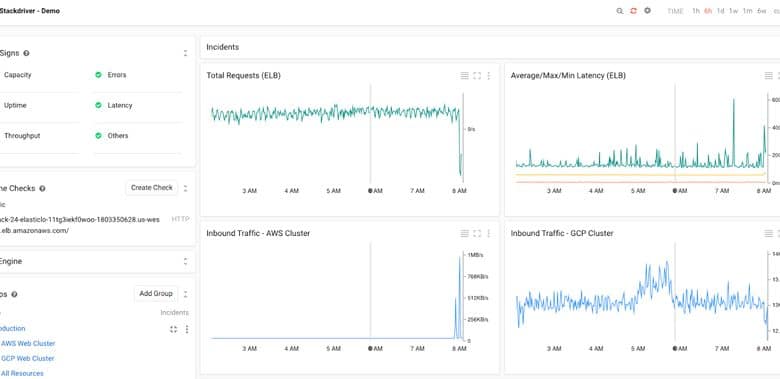Screen dimensions: 780x379
Task: Click the expand icon in Production row
Action: point(173,329)
